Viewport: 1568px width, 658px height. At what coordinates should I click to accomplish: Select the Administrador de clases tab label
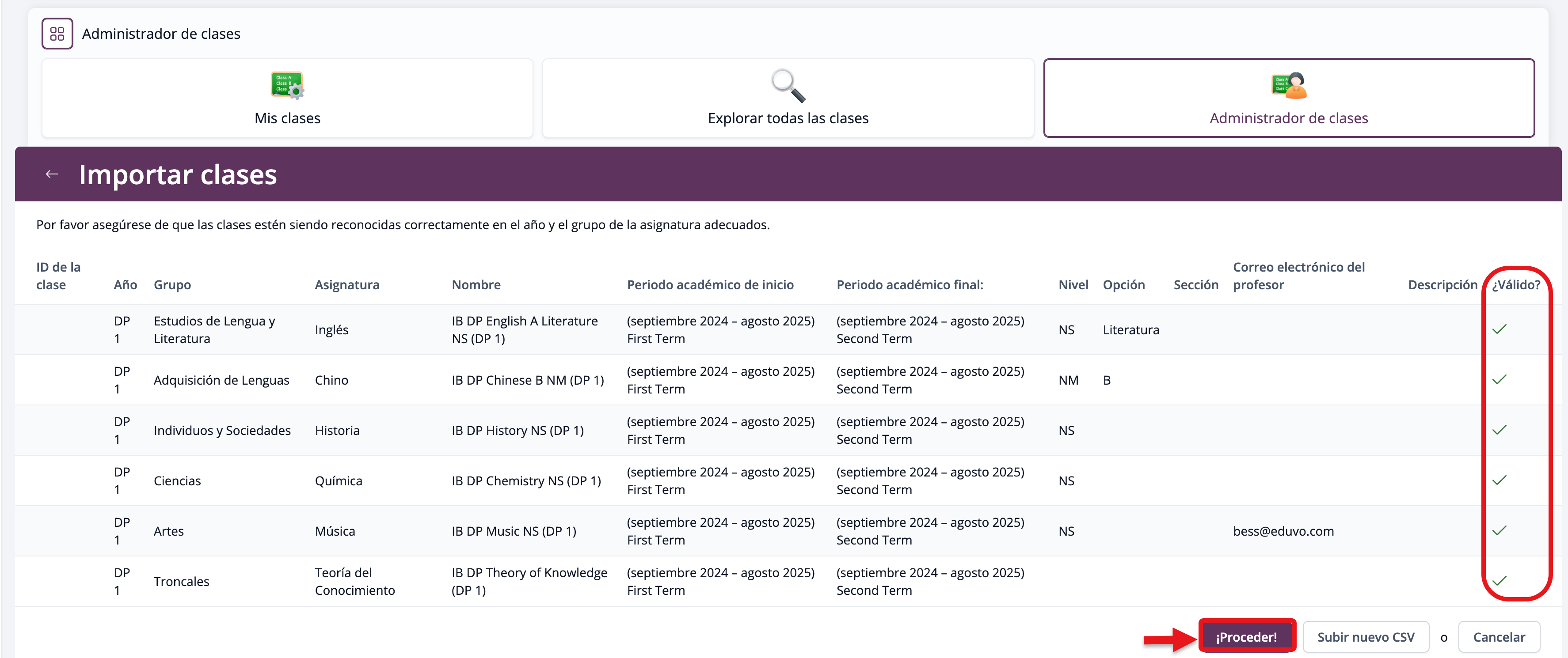(1289, 118)
